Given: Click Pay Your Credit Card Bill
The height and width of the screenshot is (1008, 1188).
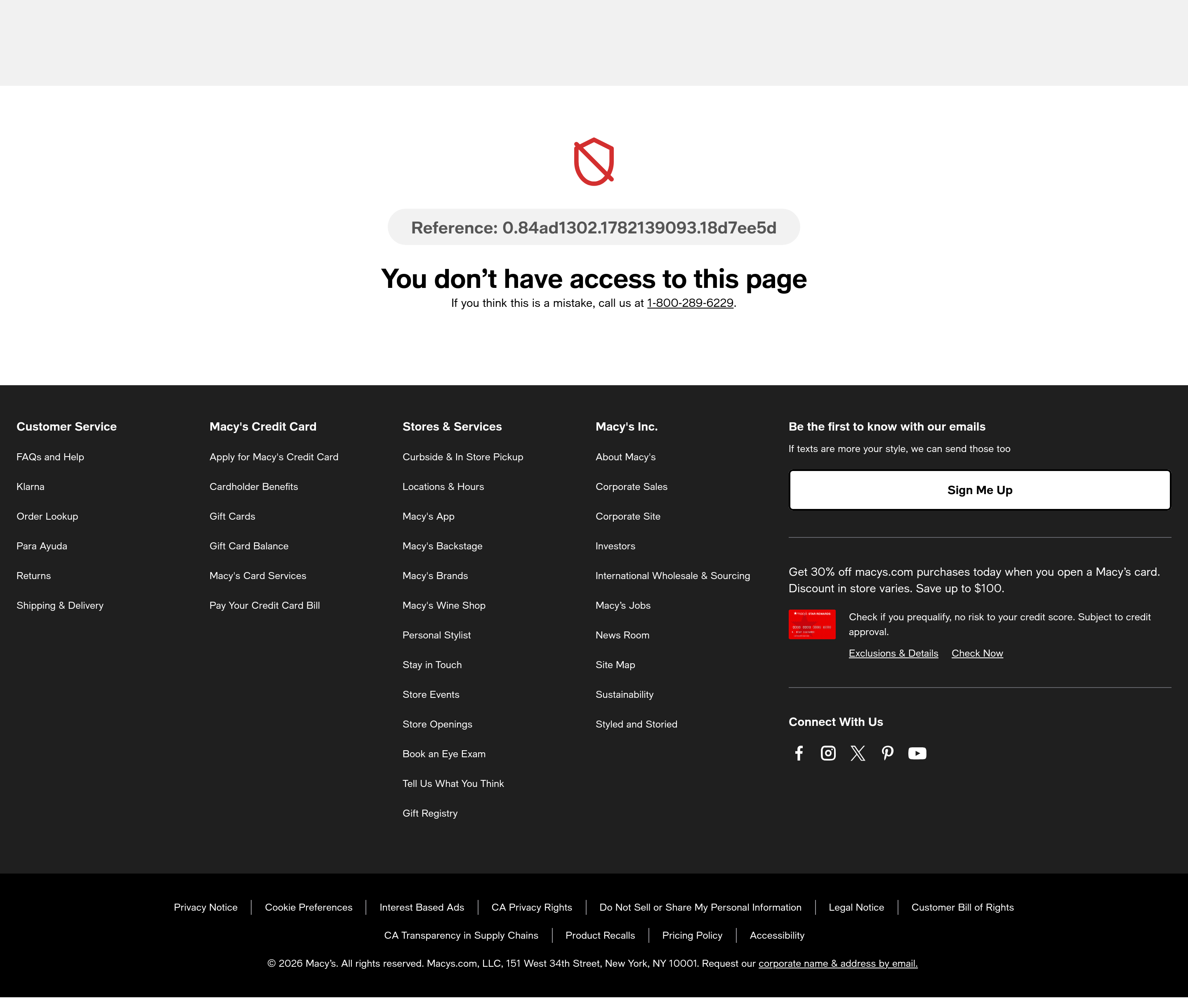Looking at the screenshot, I should pyautogui.click(x=264, y=605).
